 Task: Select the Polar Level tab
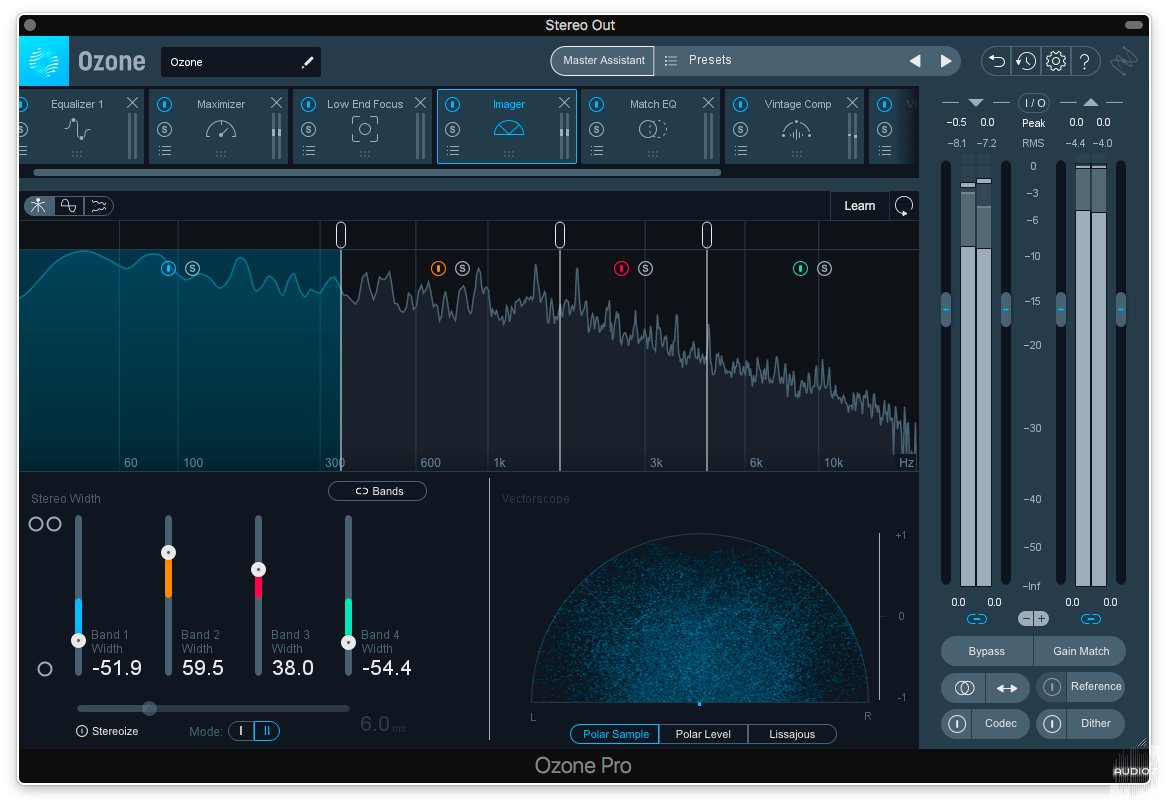[704, 734]
